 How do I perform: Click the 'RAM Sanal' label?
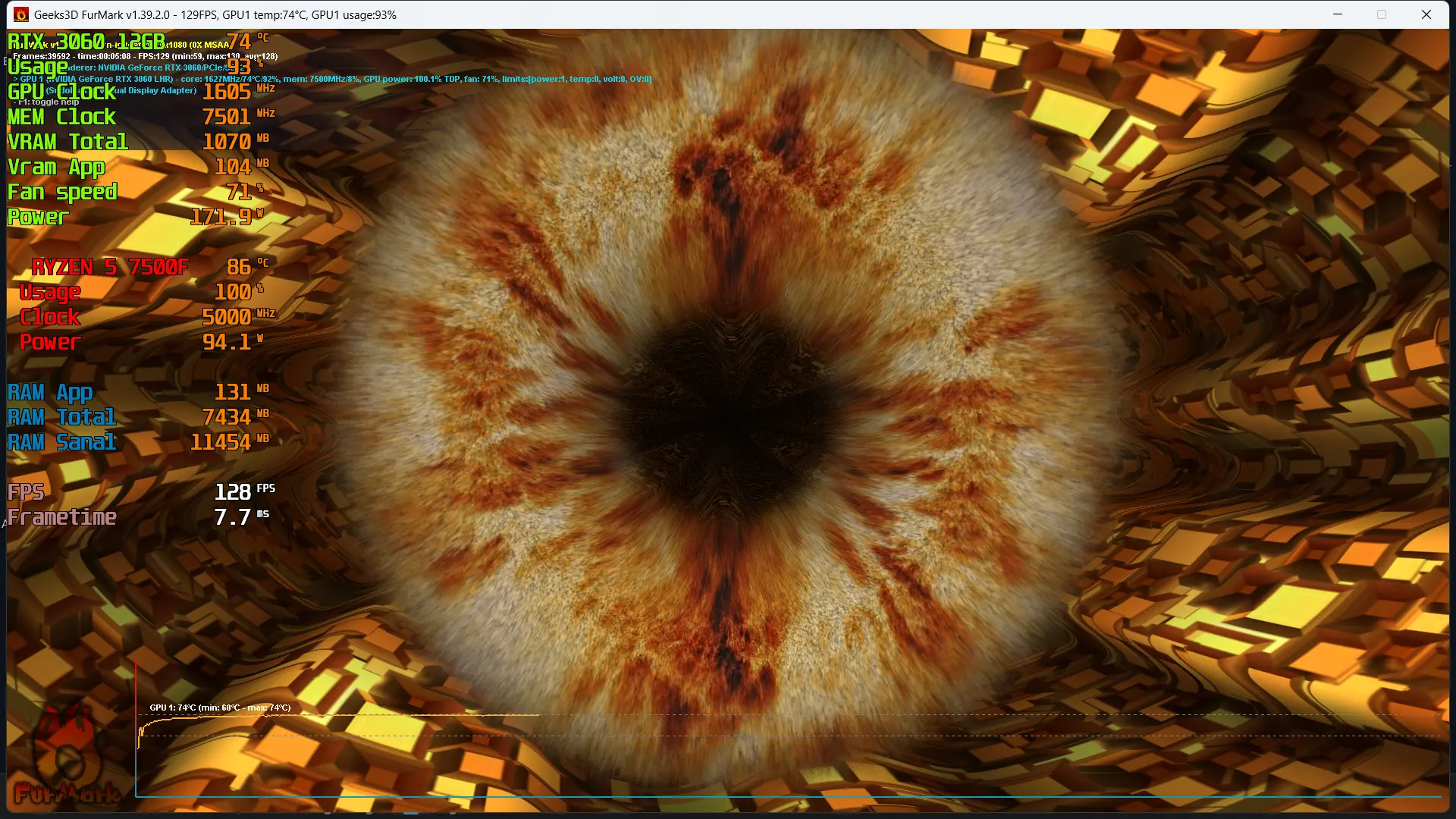pos(62,442)
